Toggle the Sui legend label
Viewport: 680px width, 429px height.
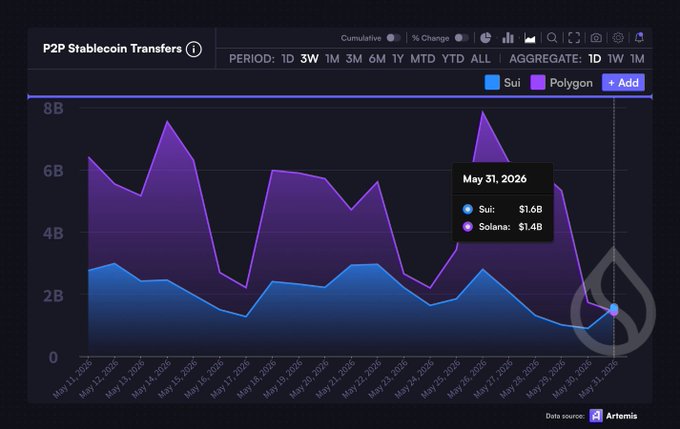pyautogui.click(x=512, y=83)
